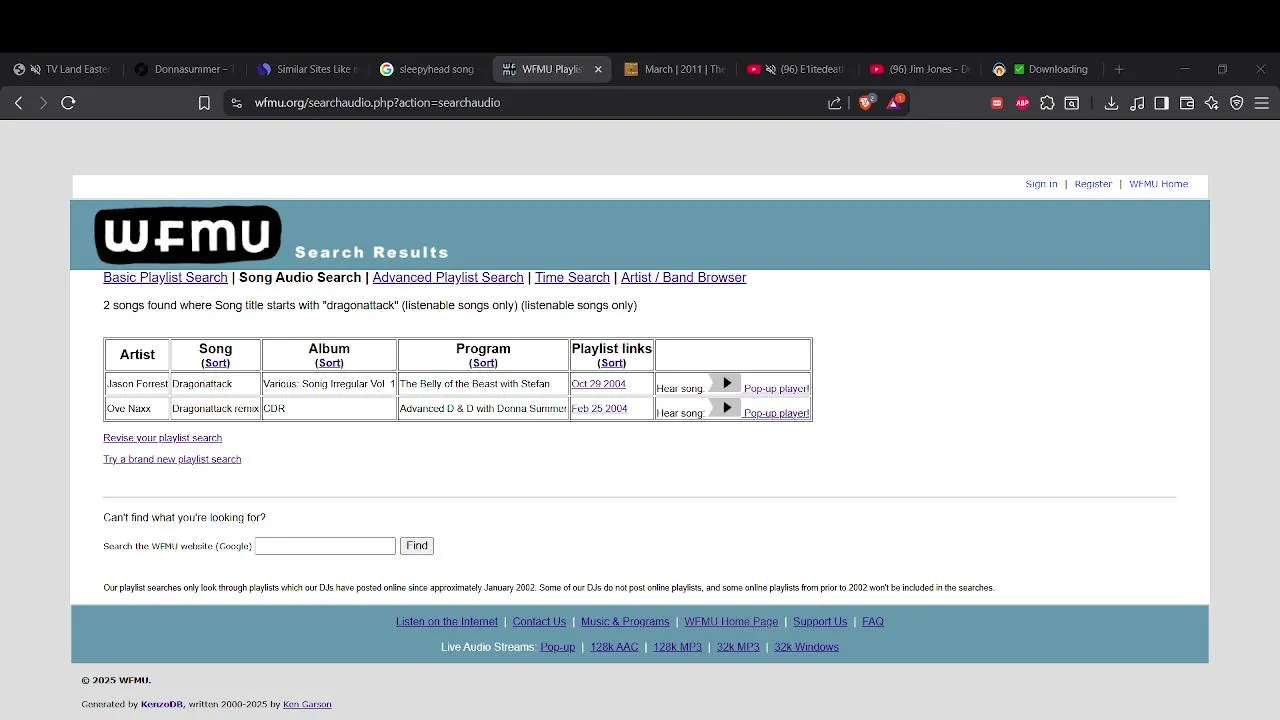Switch to Jim Jones YouTube tab

pos(920,69)
